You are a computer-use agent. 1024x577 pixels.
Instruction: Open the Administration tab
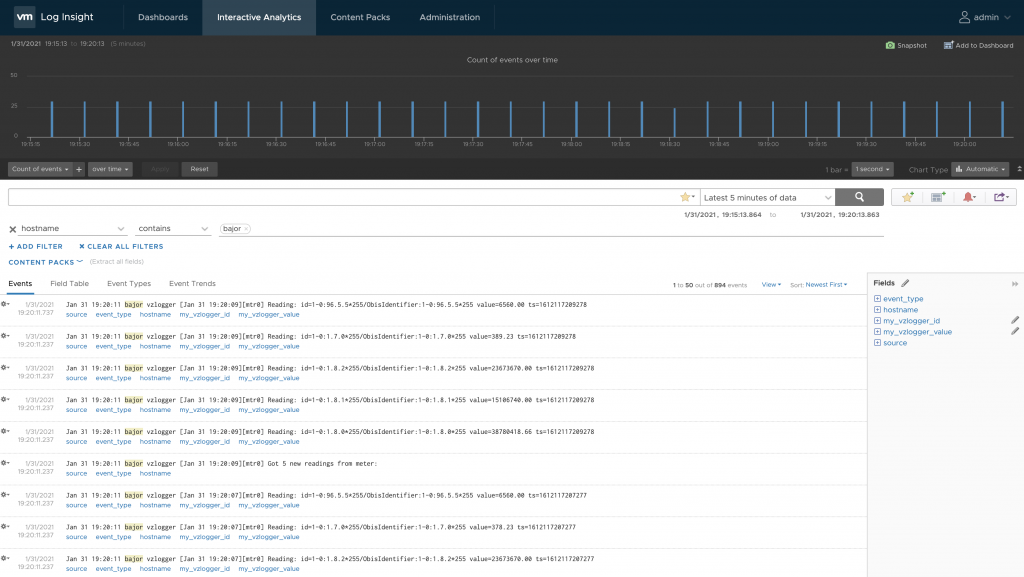coord(449,17)
